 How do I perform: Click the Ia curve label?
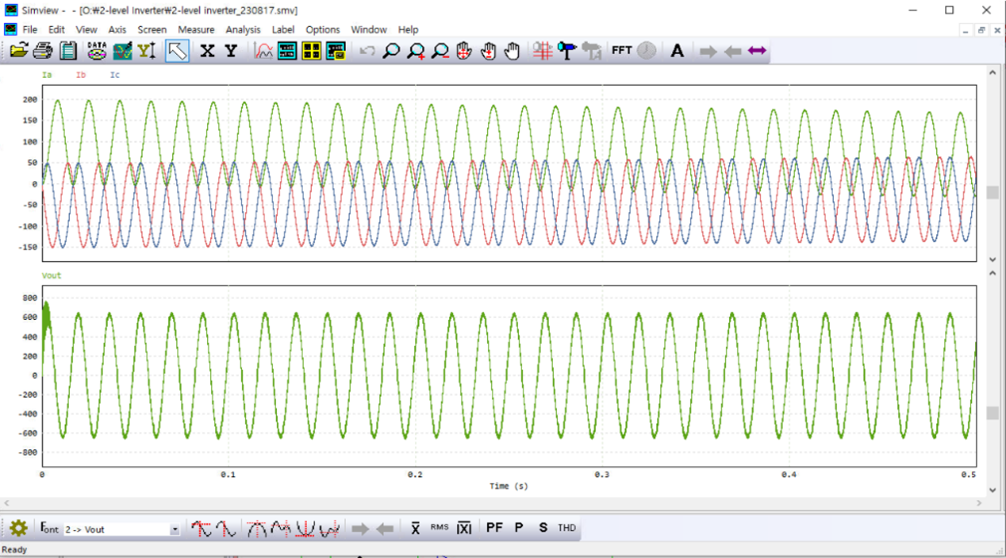(x=47, y=74)
